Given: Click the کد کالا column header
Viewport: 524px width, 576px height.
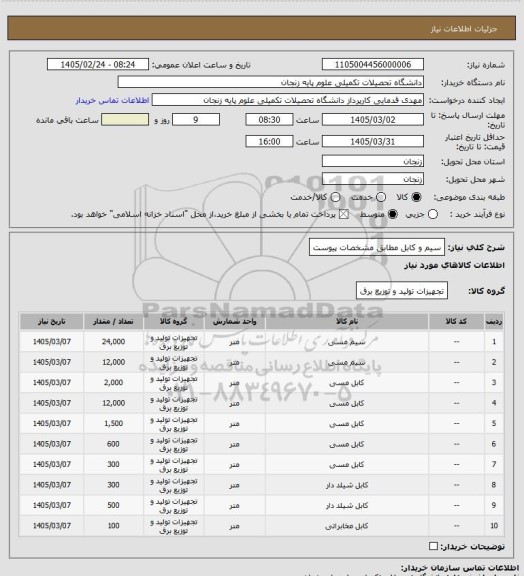Looking at the screenshot, I should (x=456, y=321).
